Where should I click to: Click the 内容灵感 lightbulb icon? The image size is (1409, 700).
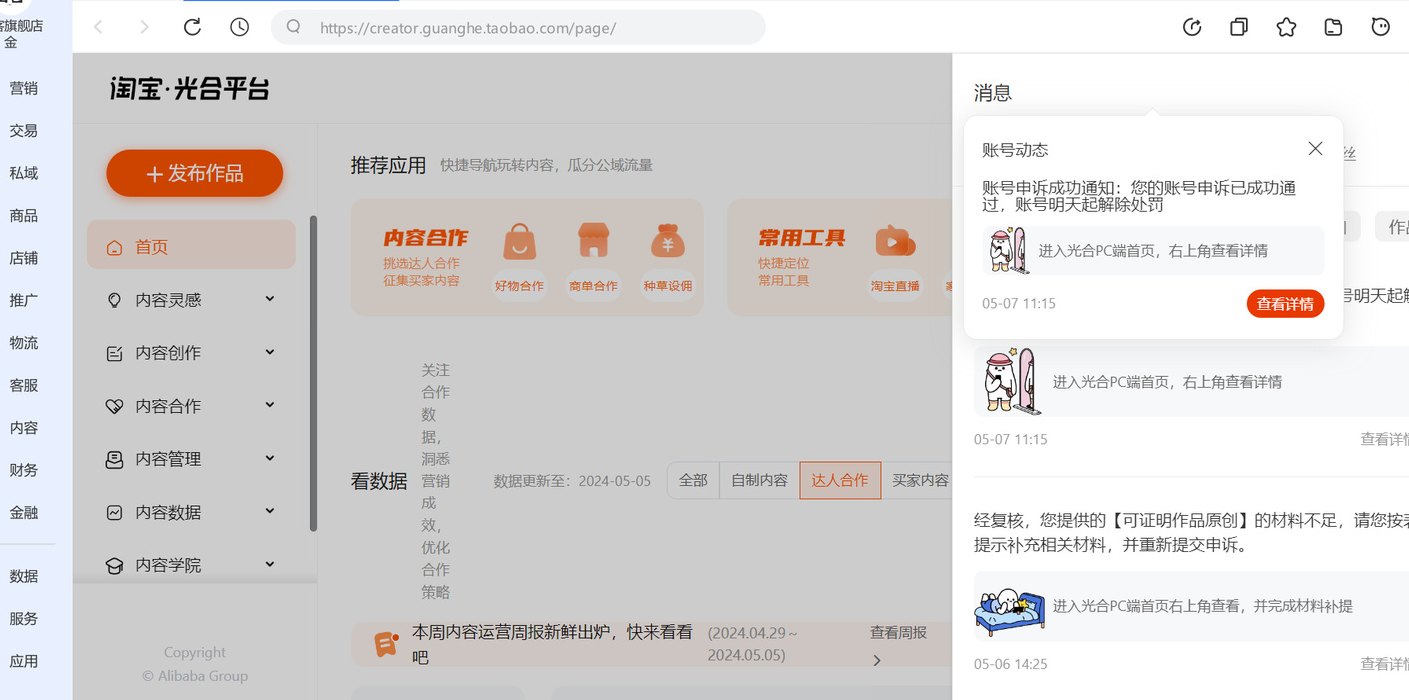pos(115,299)
